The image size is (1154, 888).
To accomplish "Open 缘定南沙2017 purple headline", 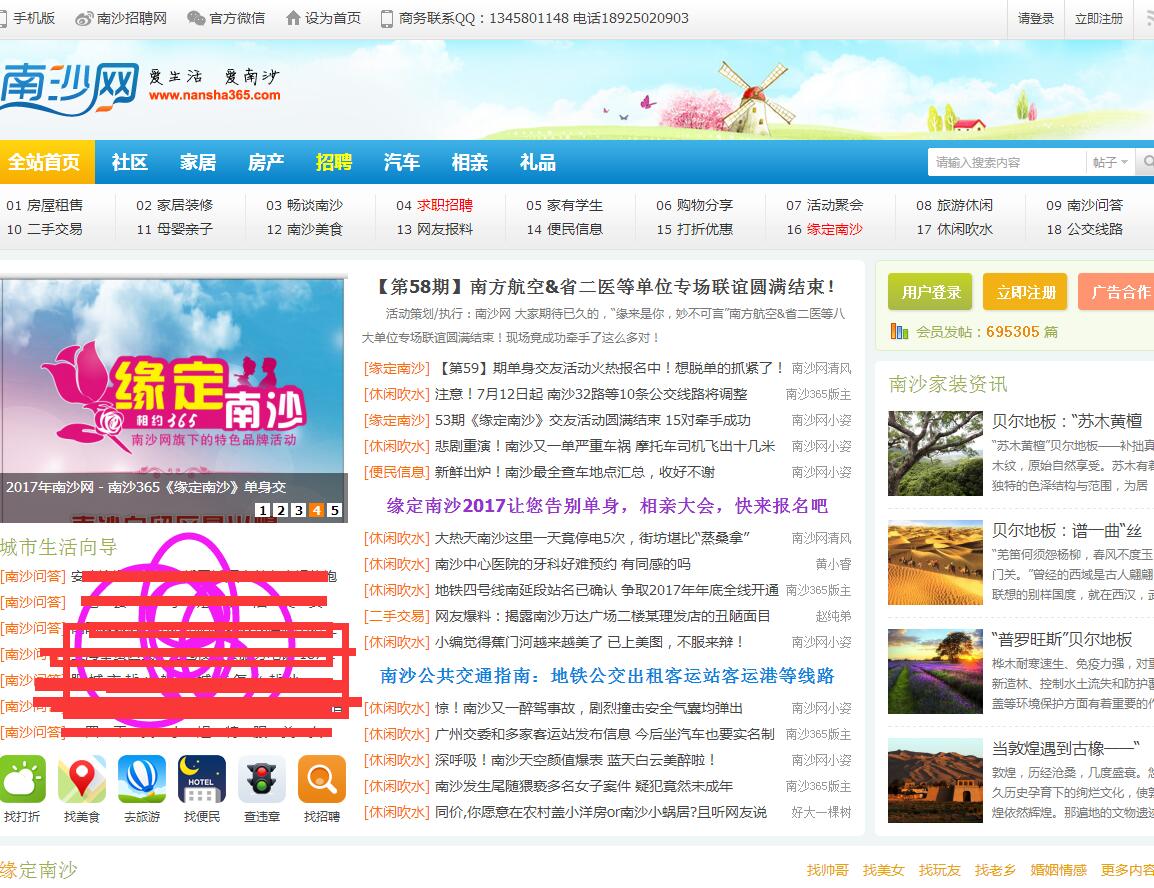I will pyautogui.click(x=606, y=505).
